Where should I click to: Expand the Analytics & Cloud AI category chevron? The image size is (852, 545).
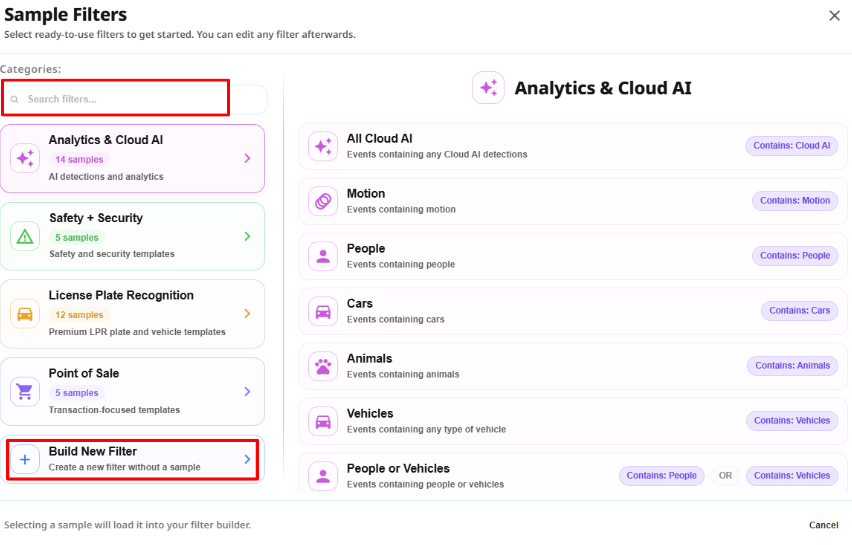pos(247,159)
